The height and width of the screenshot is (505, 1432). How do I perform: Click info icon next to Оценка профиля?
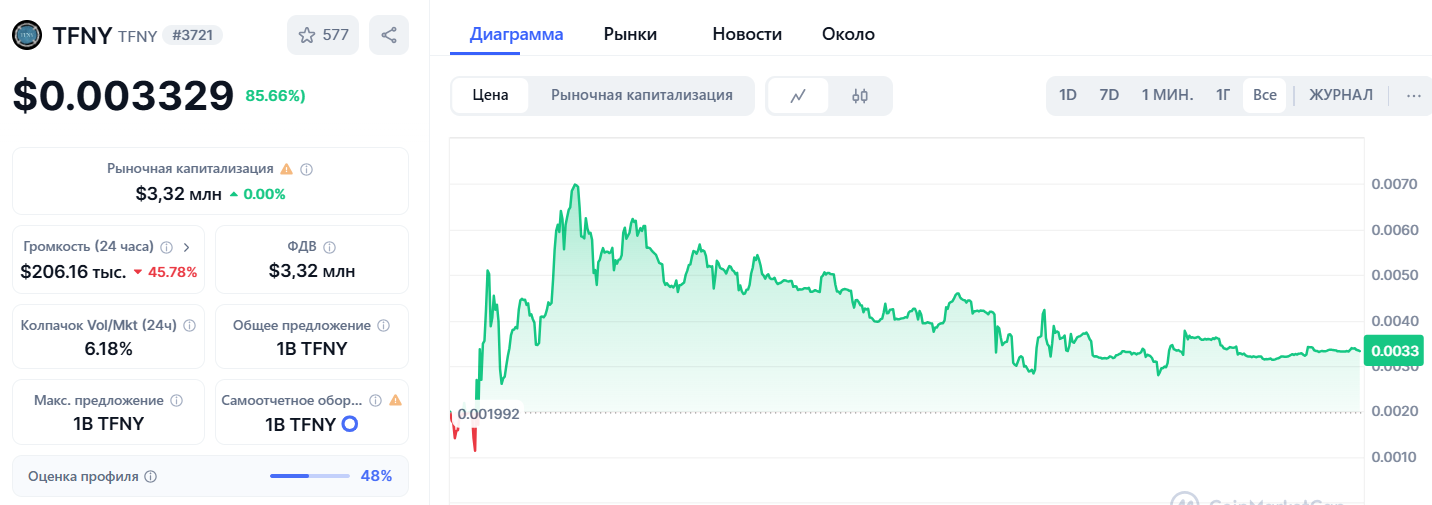pos(150,477)
